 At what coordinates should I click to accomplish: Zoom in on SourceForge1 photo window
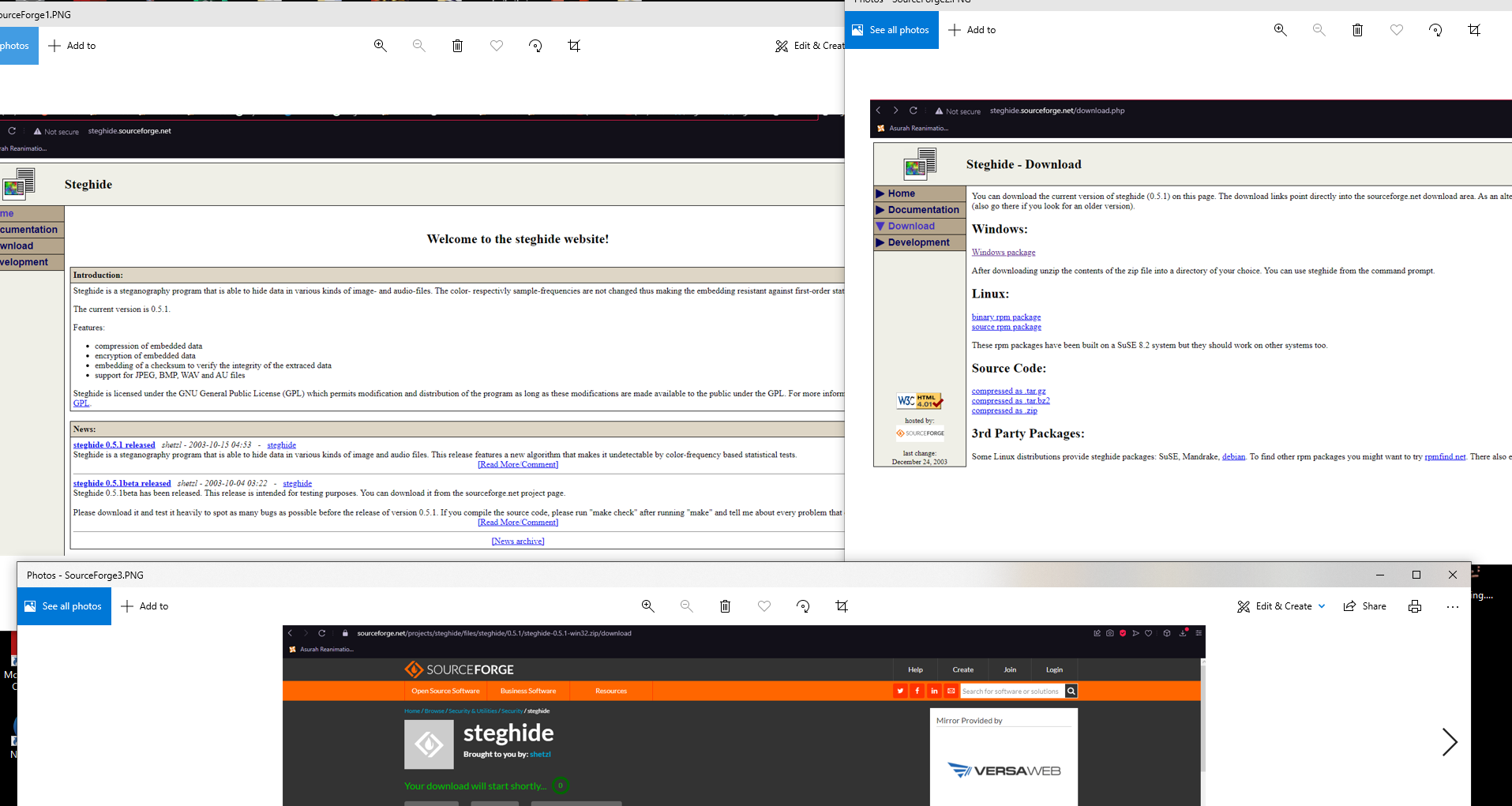pyautogui.click(x=380, y=46)
